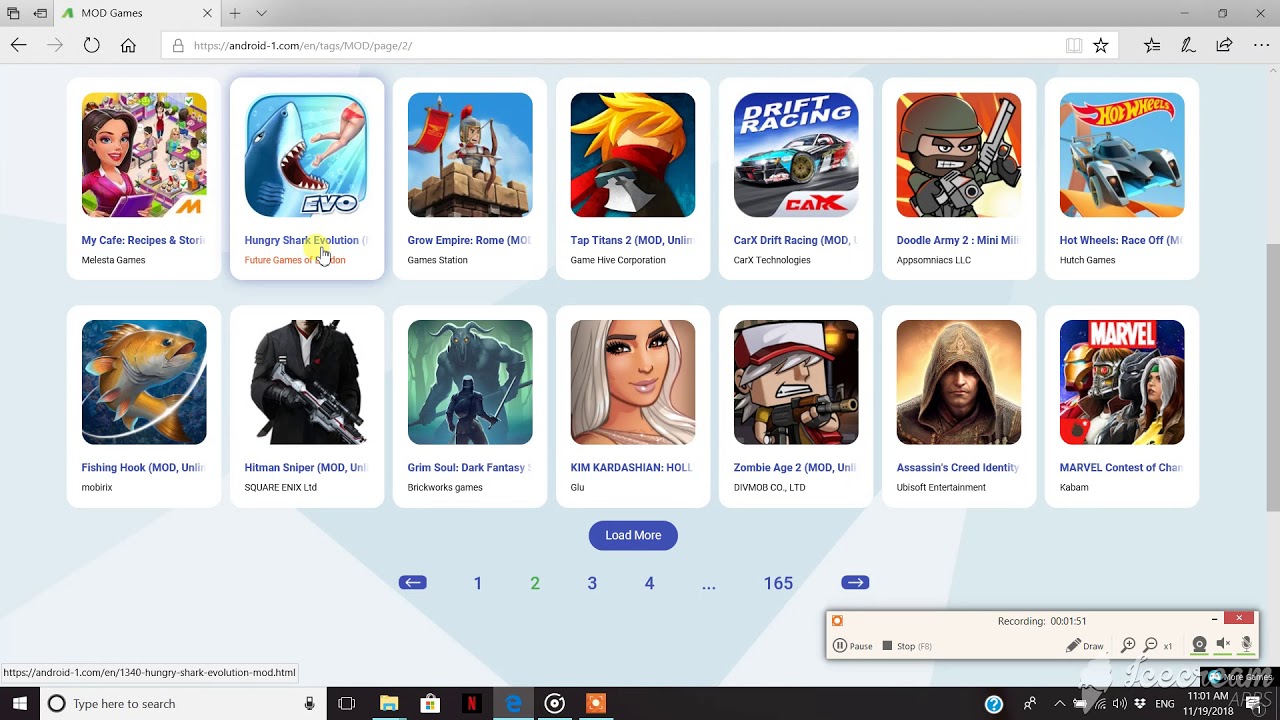Pause the screen recording
The image size is (1280, 720).
click(853, 646)
